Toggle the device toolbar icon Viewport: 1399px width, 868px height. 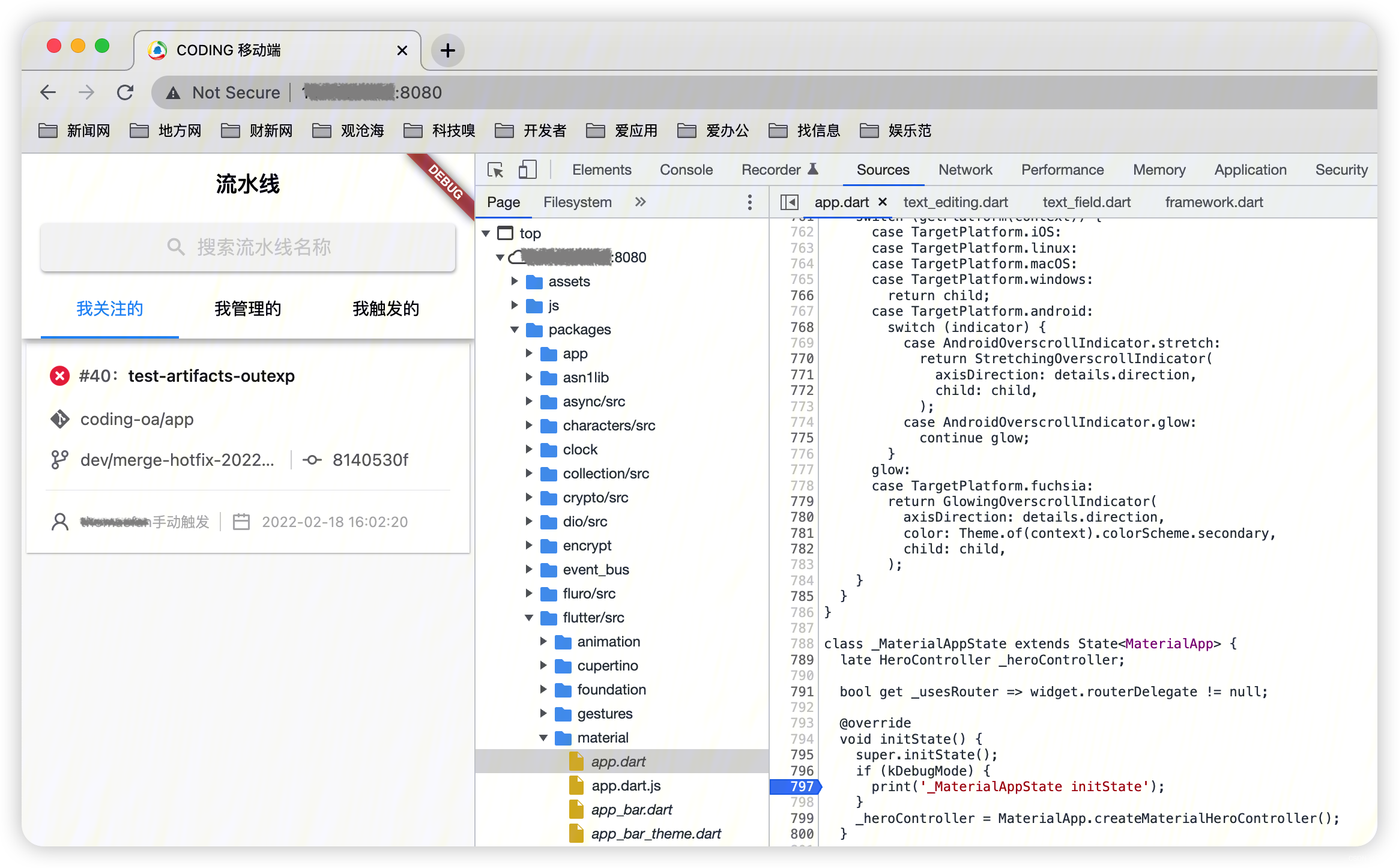coord(527,170)
